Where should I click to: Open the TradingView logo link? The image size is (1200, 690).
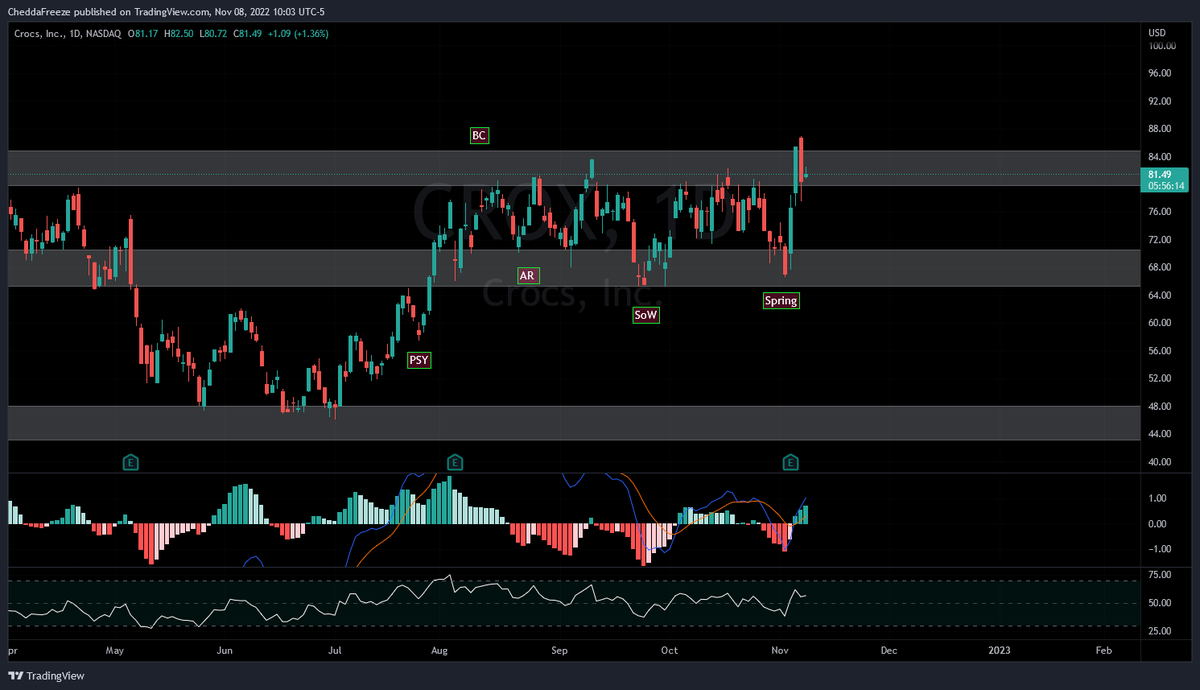click(48, 676)
